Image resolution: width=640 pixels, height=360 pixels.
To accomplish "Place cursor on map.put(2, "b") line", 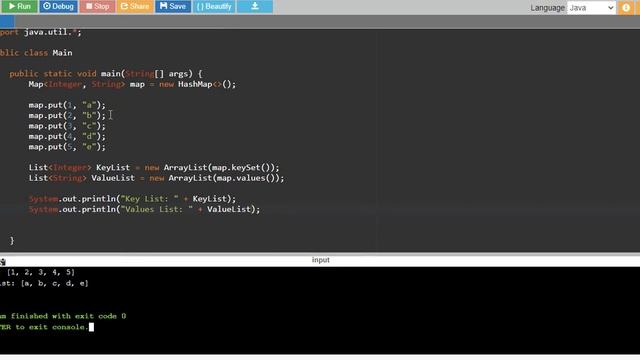I will point(67,116).
